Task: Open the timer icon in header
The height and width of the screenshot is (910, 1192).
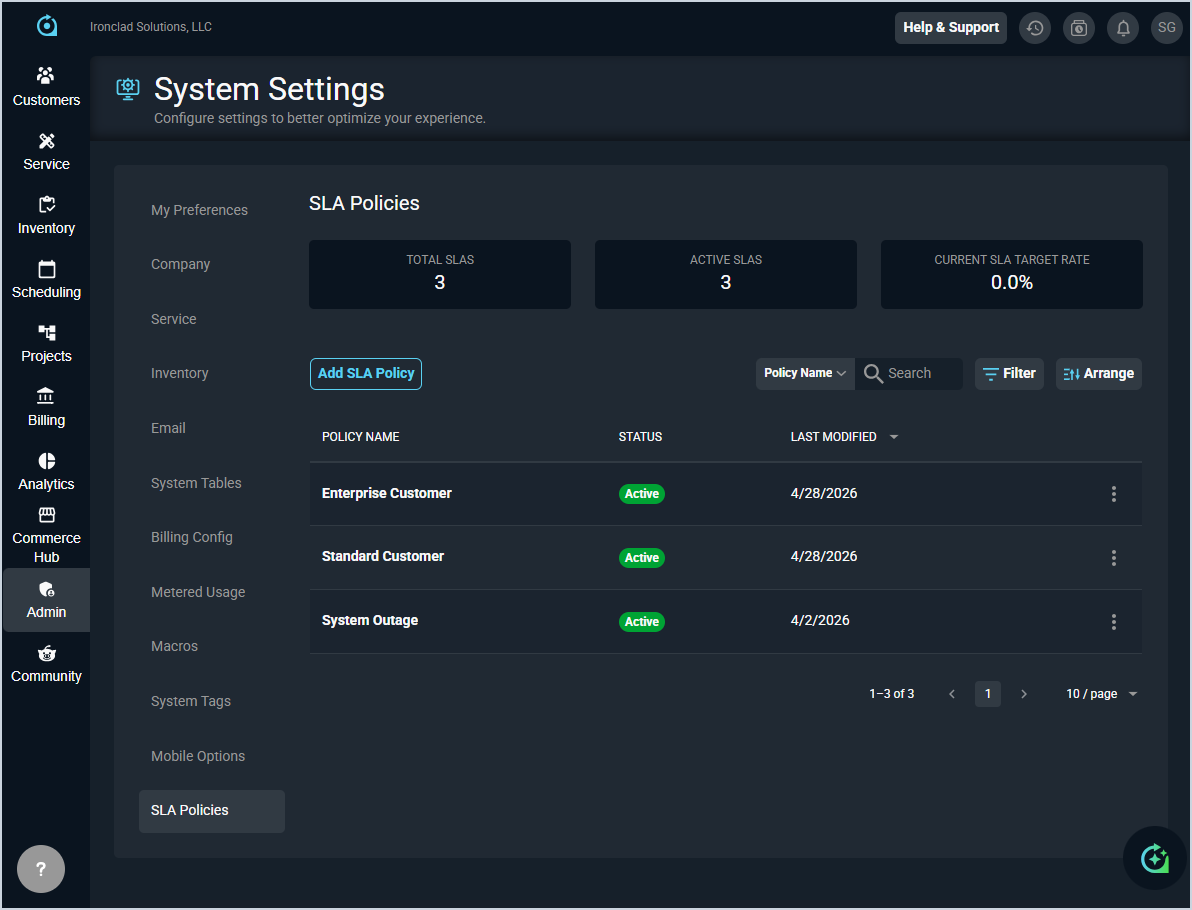Action: (1079, 28)
